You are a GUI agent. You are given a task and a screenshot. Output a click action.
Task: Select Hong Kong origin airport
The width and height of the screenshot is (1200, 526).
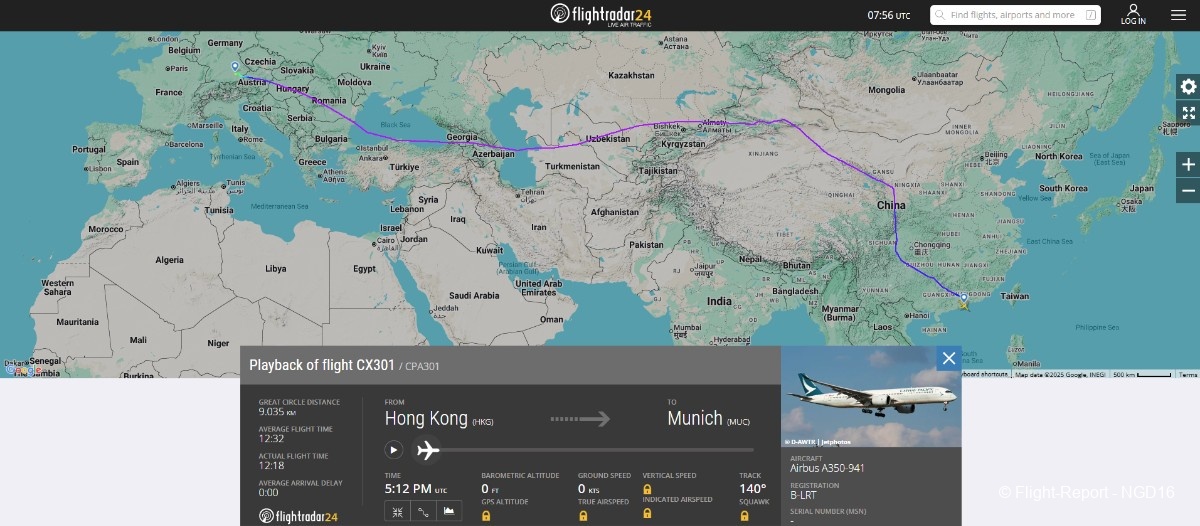click(427, 418)
